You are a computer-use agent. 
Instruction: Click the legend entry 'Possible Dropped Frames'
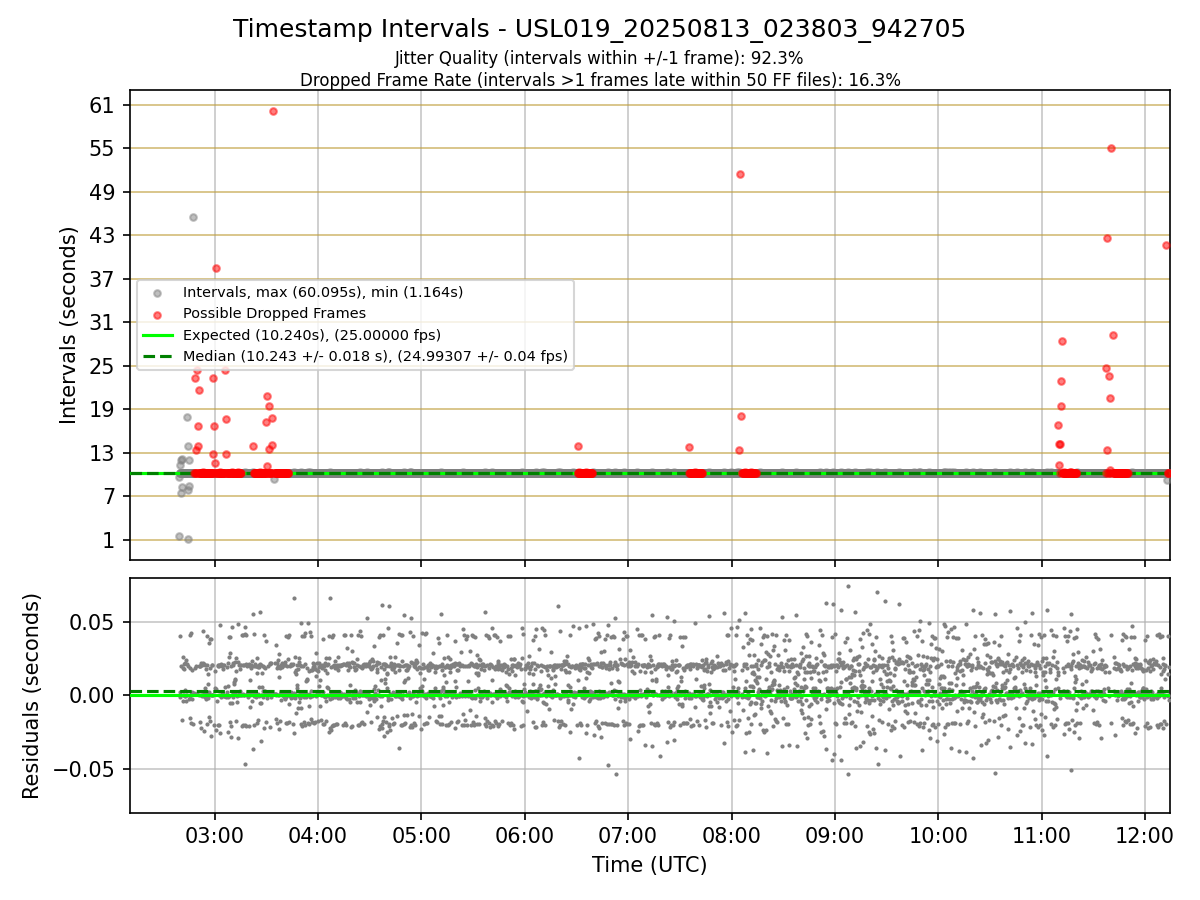coord(274,313)
